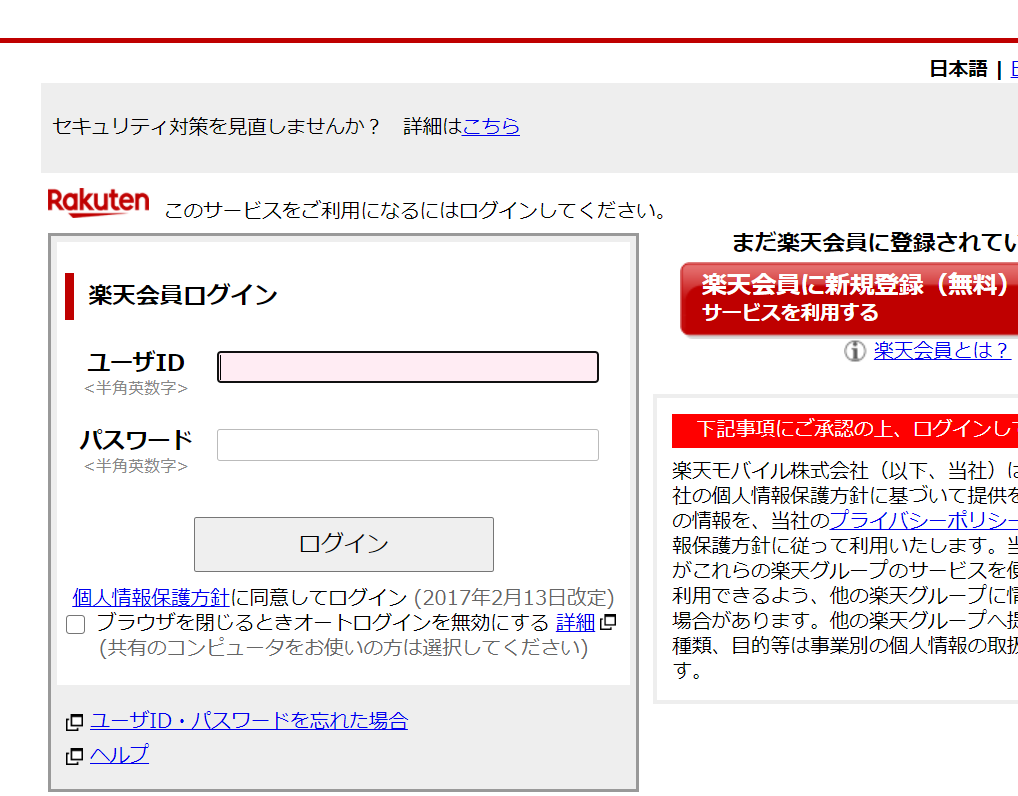The height and width of the screenshot is (796, 1018).
Task: Open the 個人情報保護方針 link
Action: 151,597
